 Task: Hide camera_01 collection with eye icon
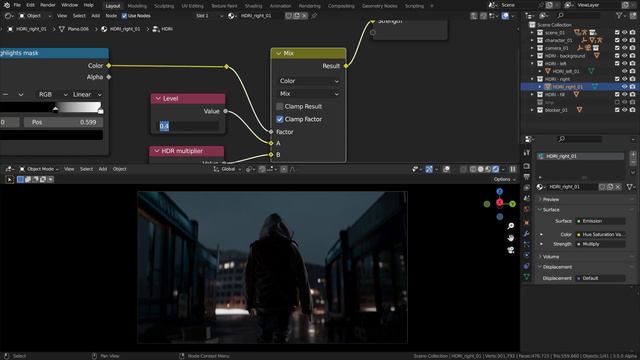[624, 48]
